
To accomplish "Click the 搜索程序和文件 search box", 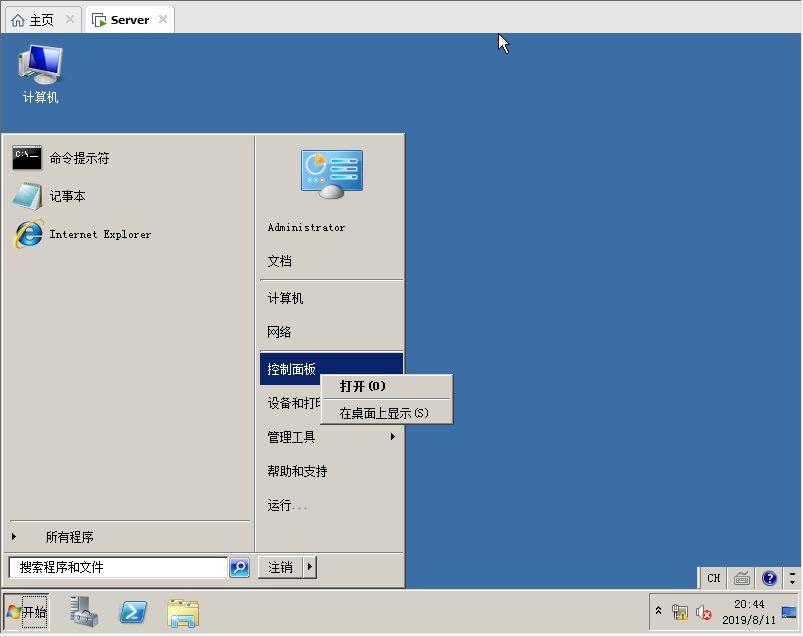I will 118,567.
